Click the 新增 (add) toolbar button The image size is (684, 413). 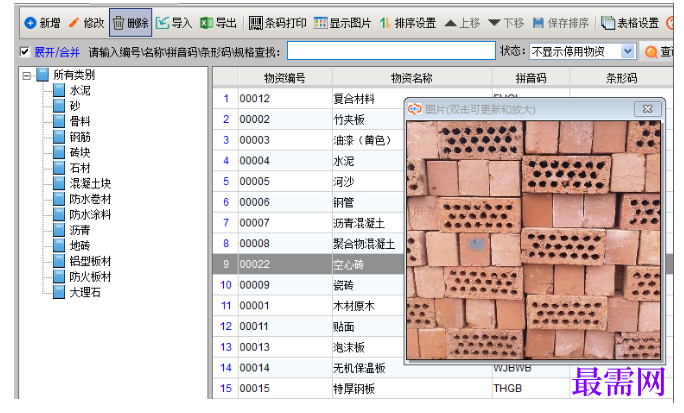pos(42,23)
